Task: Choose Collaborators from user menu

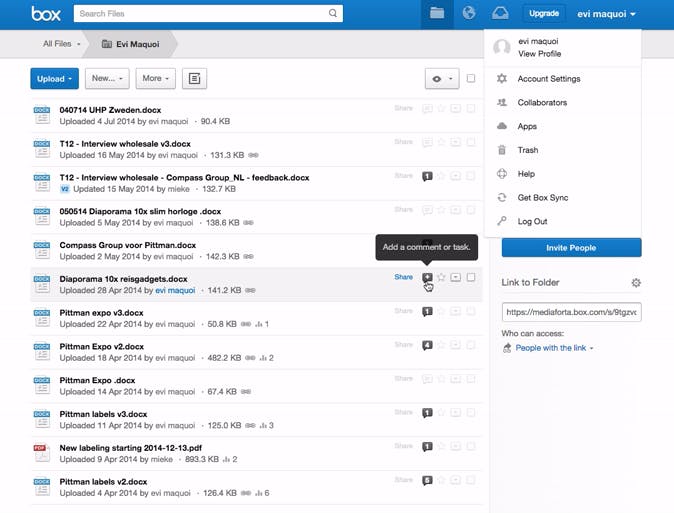Action: (542, 102)
